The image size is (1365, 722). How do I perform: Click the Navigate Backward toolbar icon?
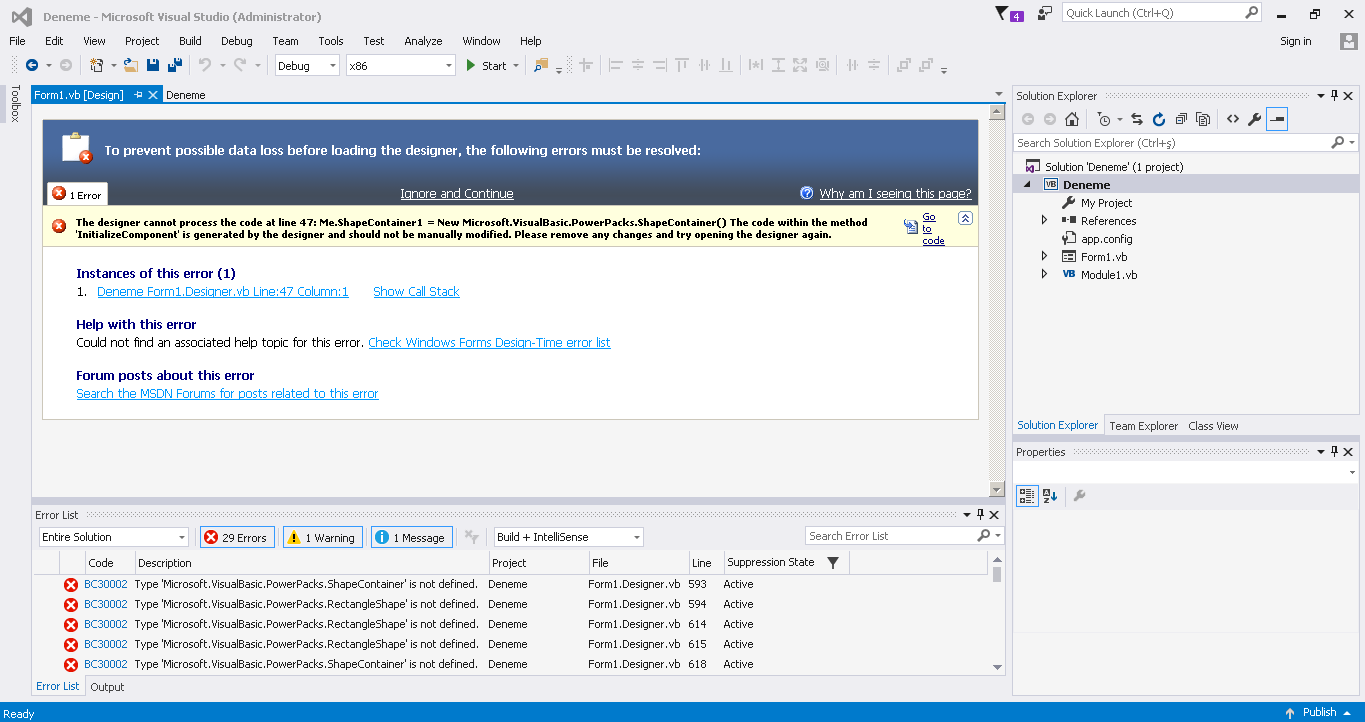(32, 65)
